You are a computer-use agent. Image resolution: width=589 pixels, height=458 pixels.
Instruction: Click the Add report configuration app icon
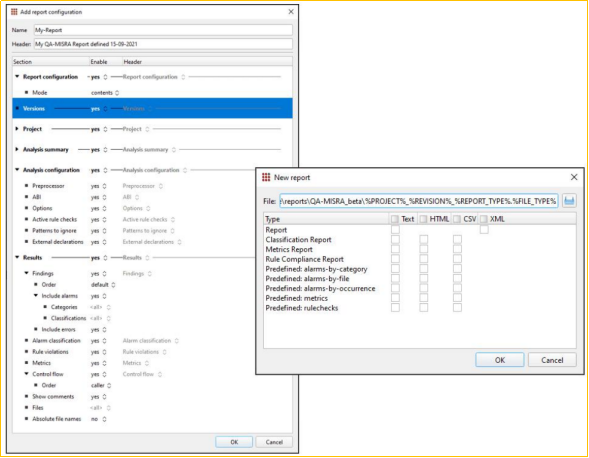click(14, 12)
